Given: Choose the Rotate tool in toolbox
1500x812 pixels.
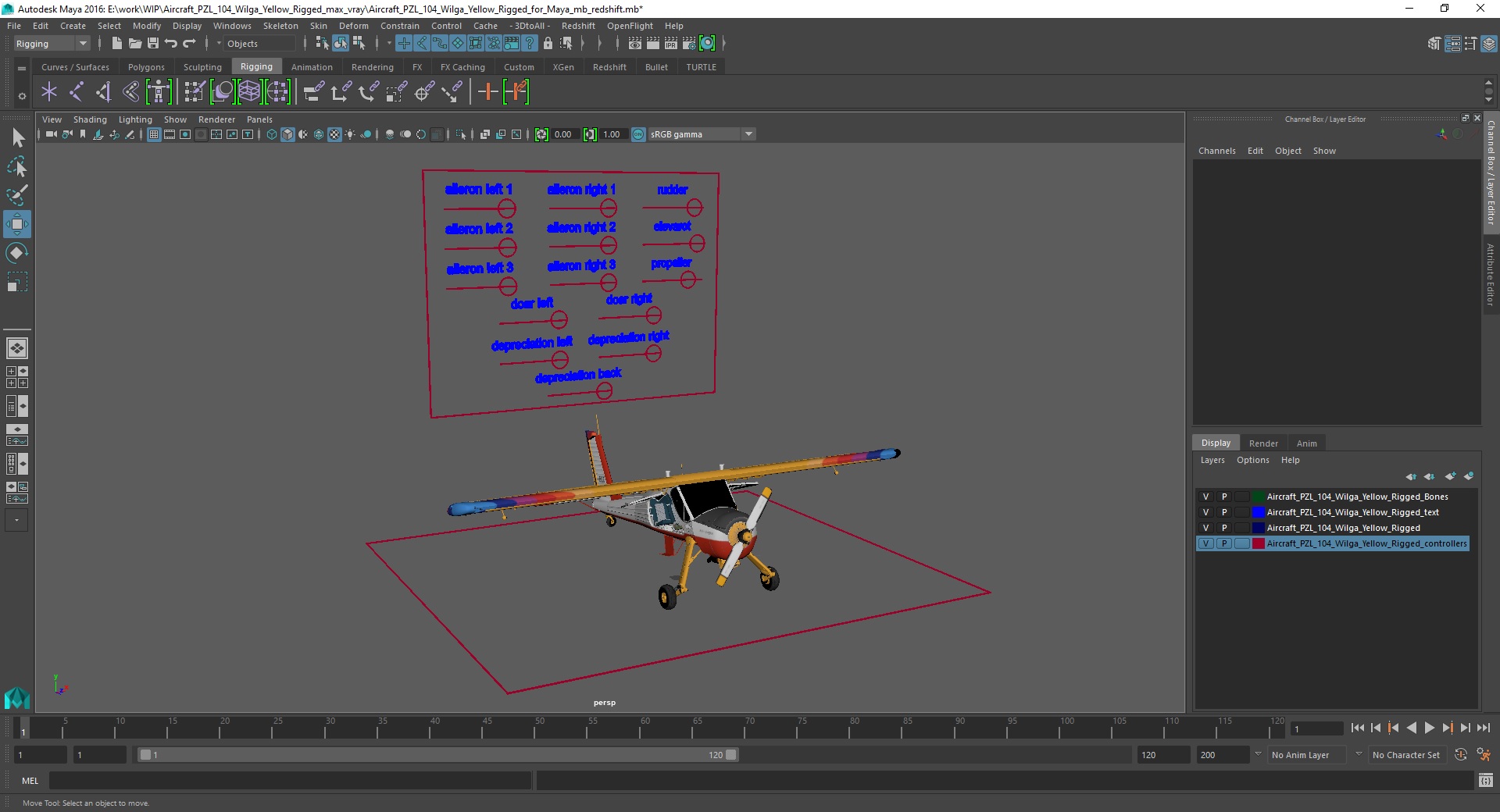Looking at the screenshot, I should pos(17,253).
